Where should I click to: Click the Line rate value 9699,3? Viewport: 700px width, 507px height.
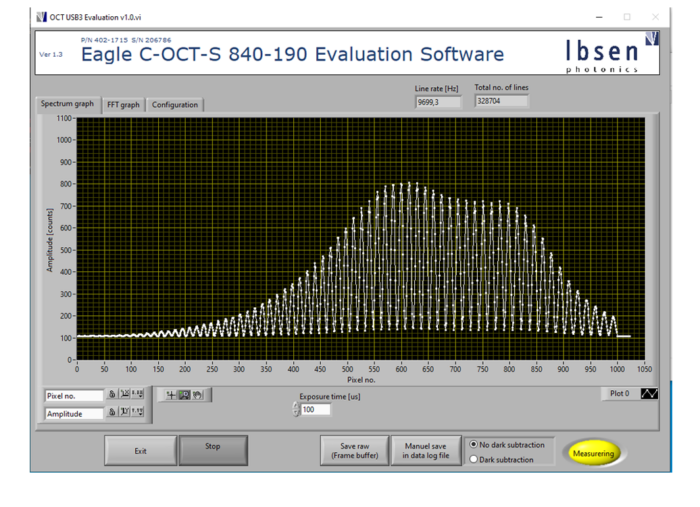[x=438, y=102]
